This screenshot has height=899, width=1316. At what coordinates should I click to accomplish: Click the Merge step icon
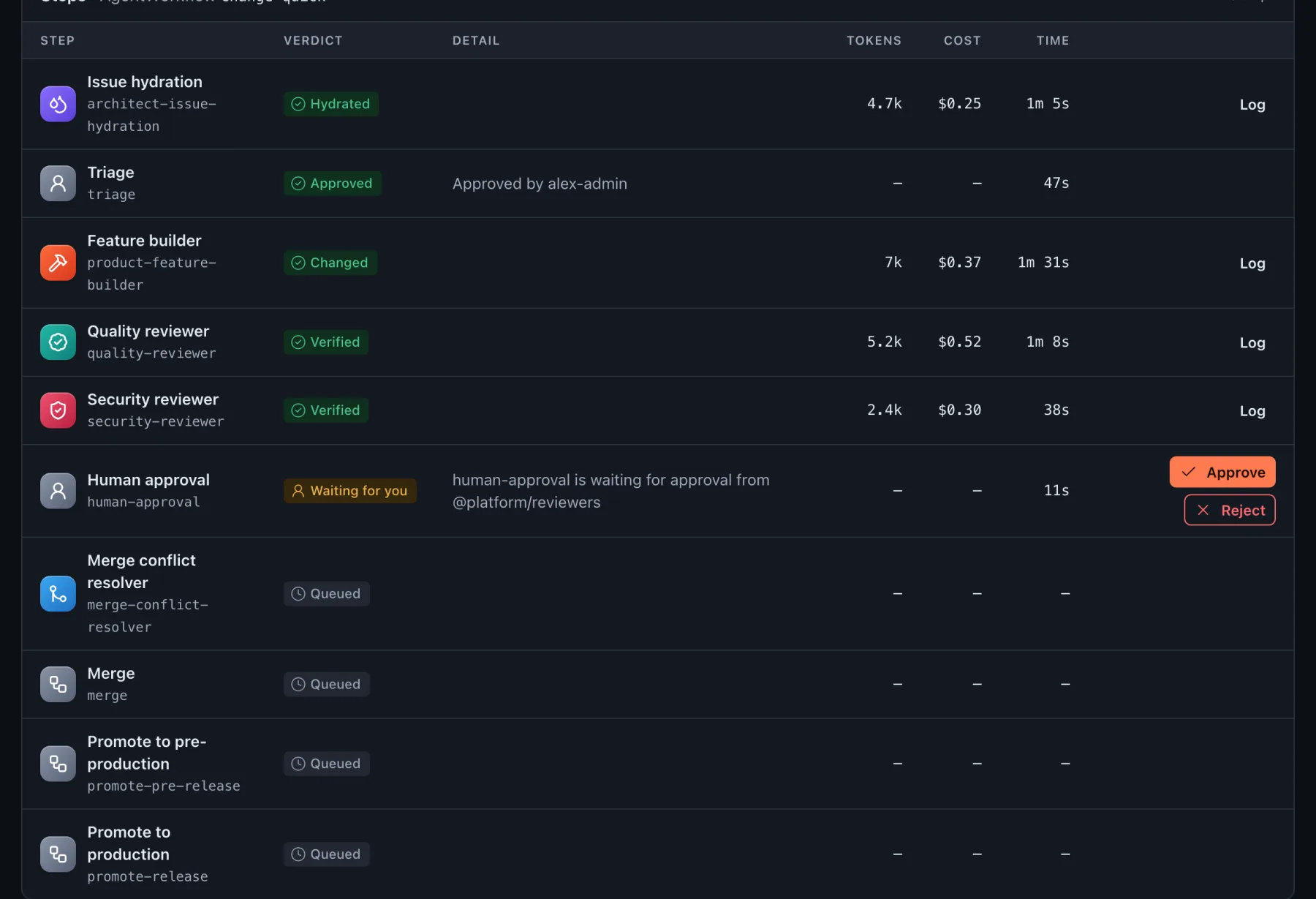pyautogui.click(x=58, y=684)
